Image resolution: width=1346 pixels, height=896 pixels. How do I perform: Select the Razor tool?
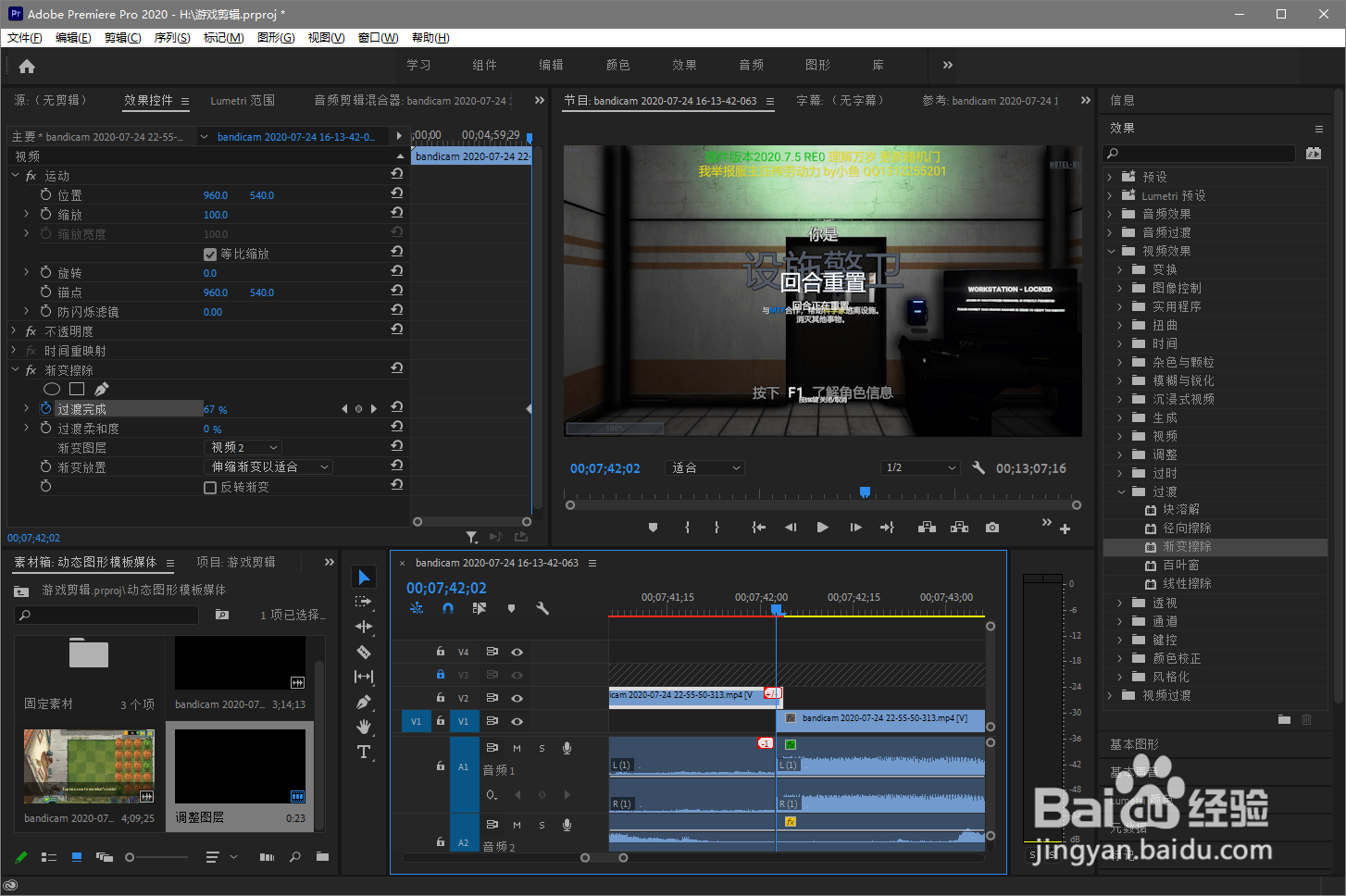point(364,652)
